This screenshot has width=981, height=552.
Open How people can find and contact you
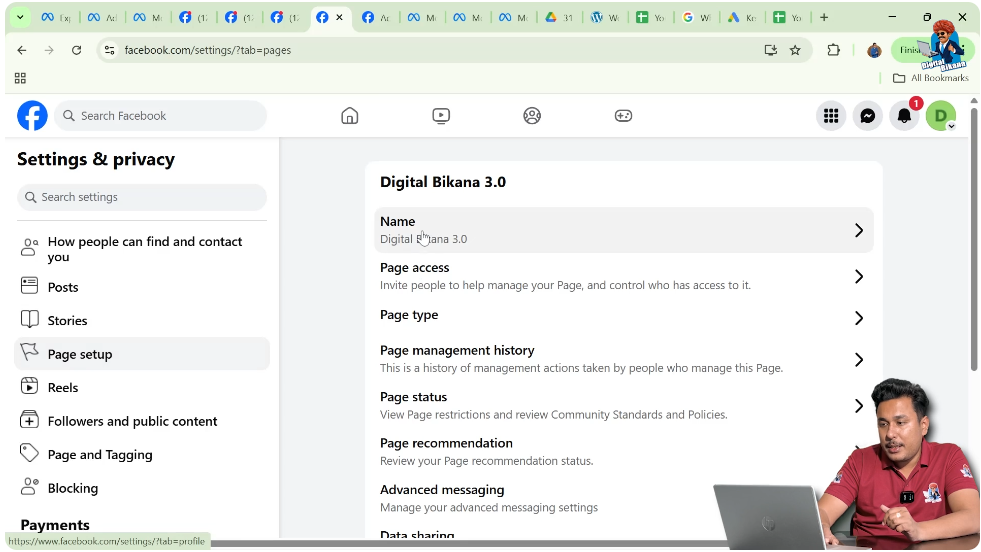click(142, 249)
